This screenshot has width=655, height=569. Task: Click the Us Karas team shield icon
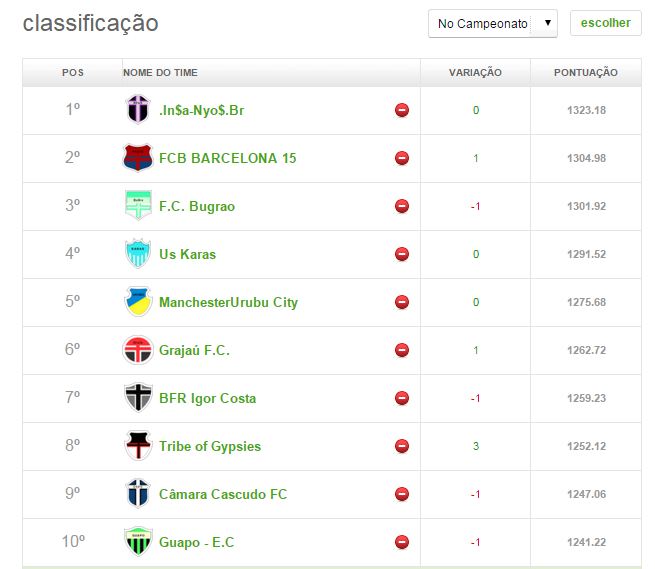tap(137, 254)
